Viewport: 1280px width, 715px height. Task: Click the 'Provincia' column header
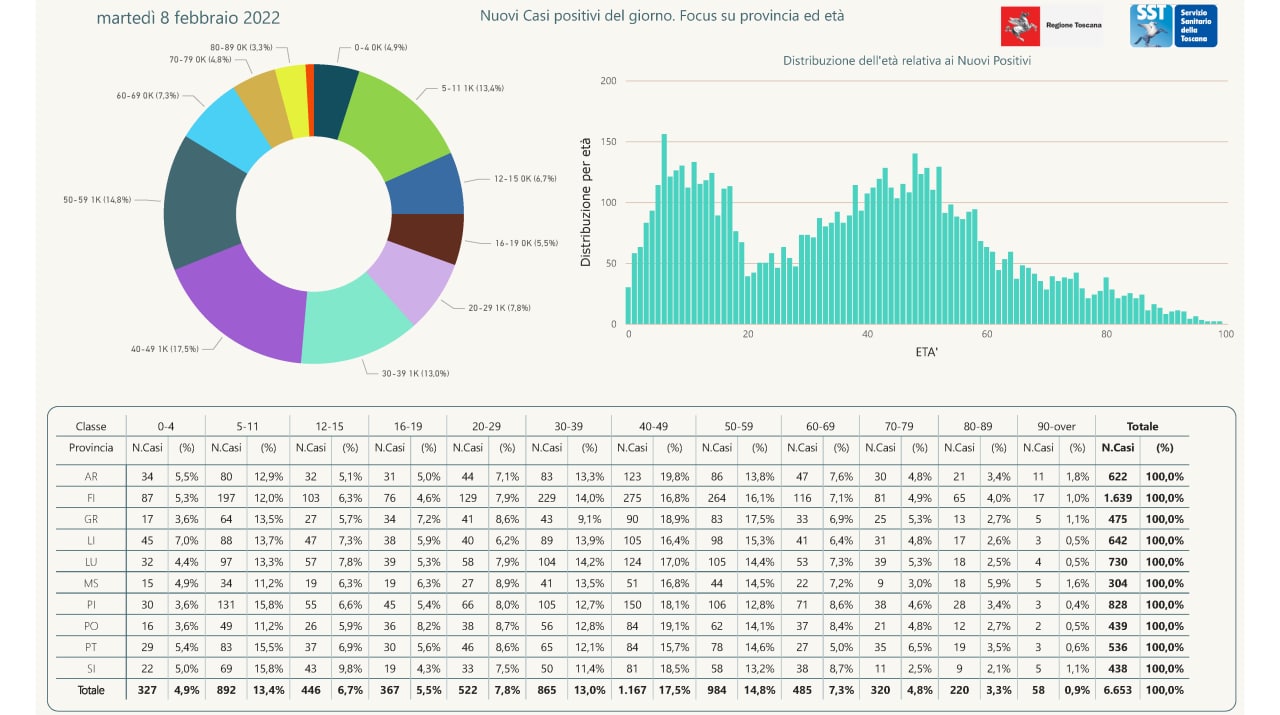(x=91, y=447)
